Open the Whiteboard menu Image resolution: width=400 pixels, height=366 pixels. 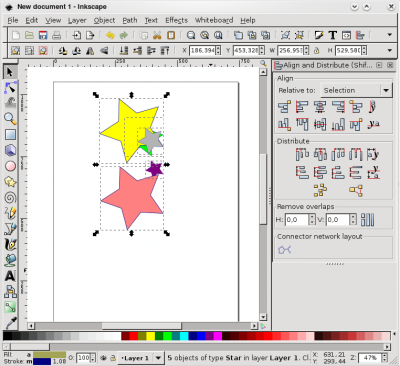coord(214,20)
